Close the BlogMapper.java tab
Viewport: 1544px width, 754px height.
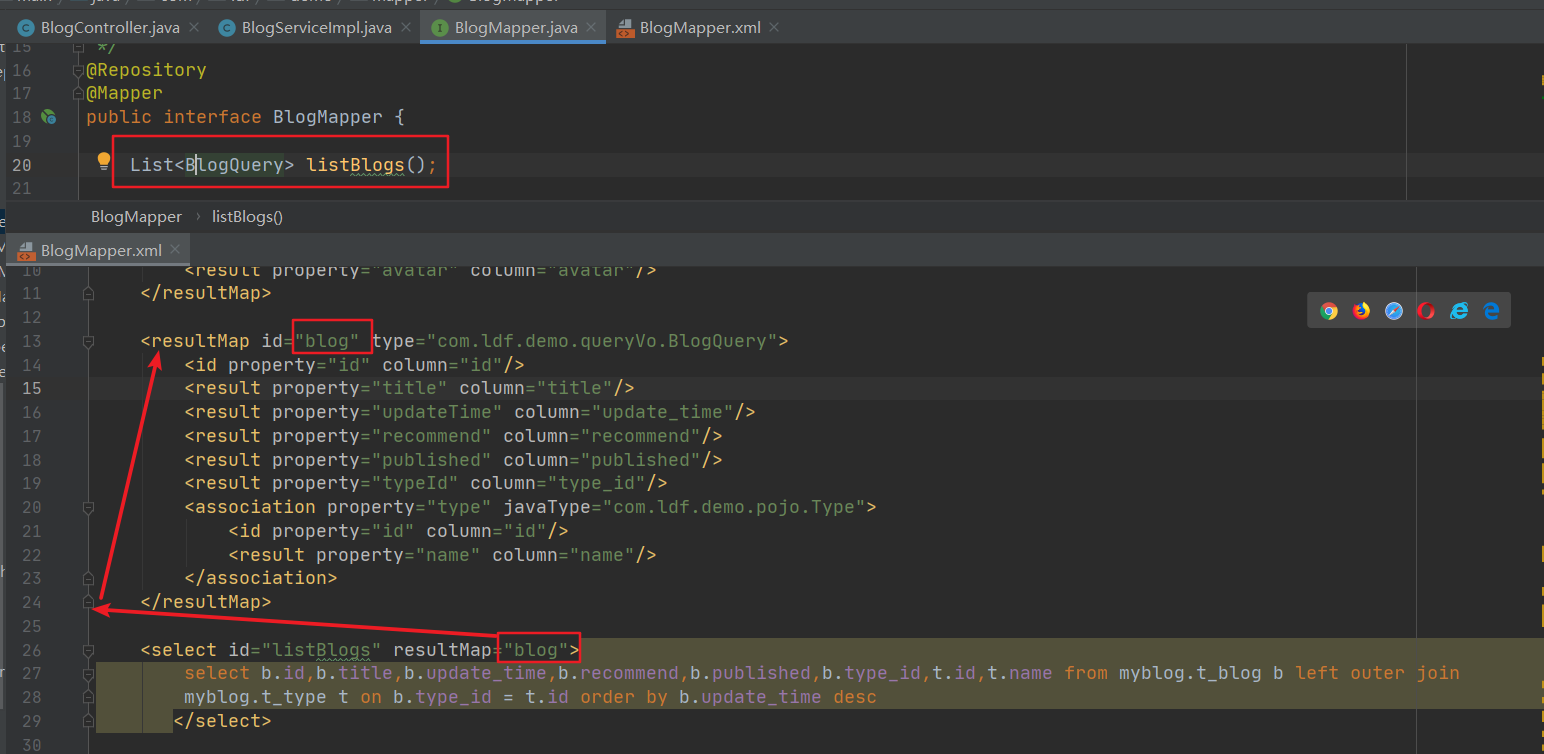point(591,27)
